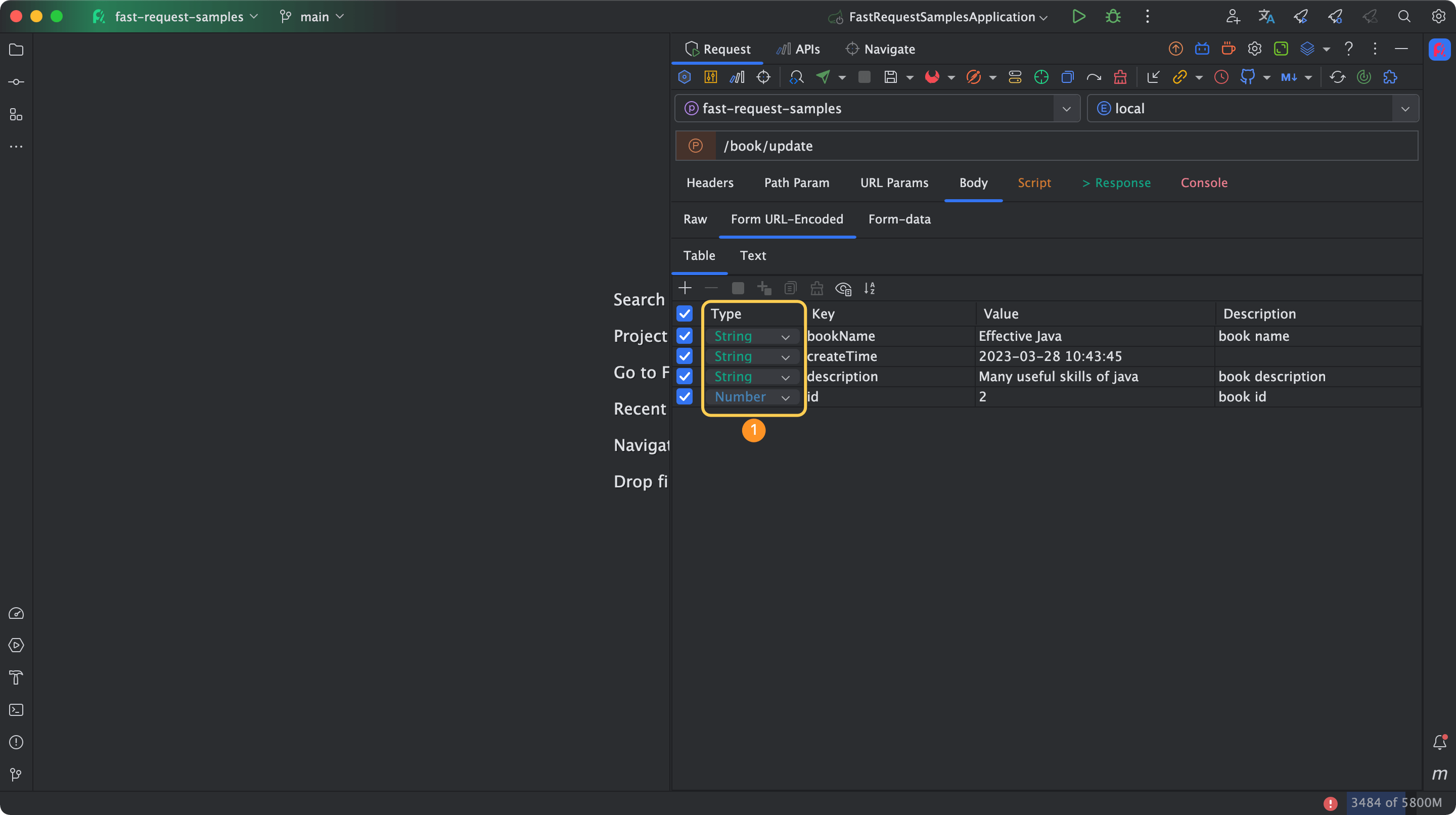1456x815 pixels.
Task: Click the sort A-Z icon
Action: click(870, 288)
